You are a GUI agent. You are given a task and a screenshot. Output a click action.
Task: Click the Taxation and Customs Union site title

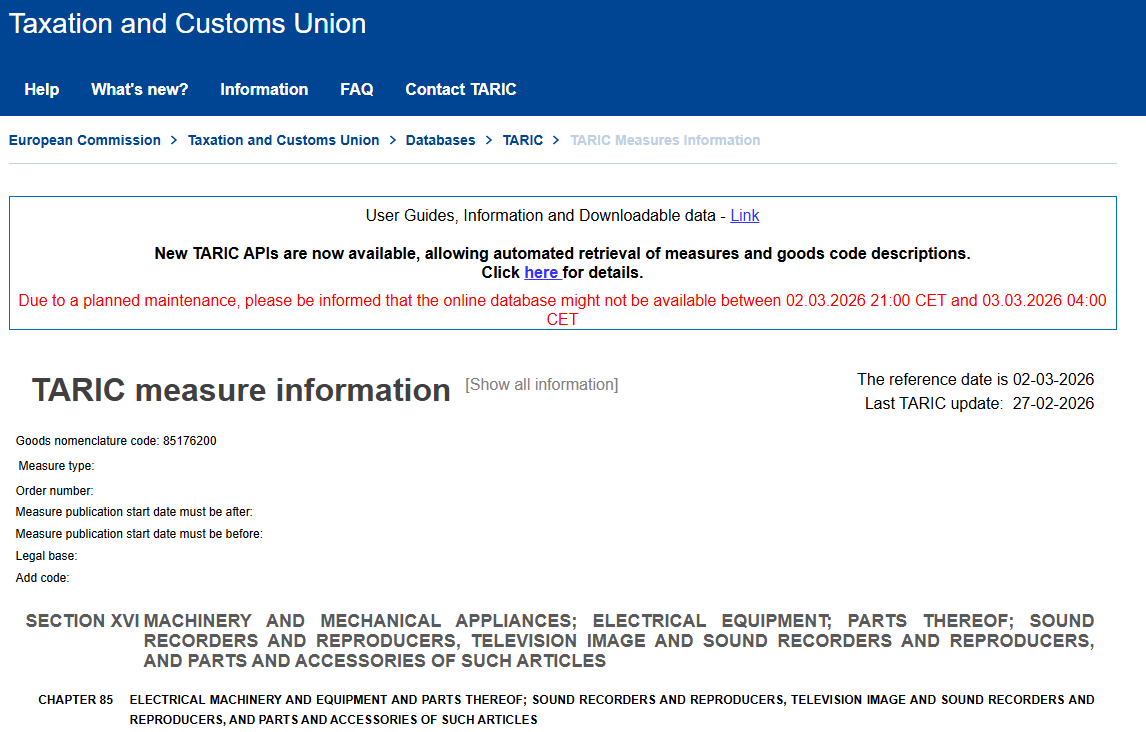click(x=187, y=24)
